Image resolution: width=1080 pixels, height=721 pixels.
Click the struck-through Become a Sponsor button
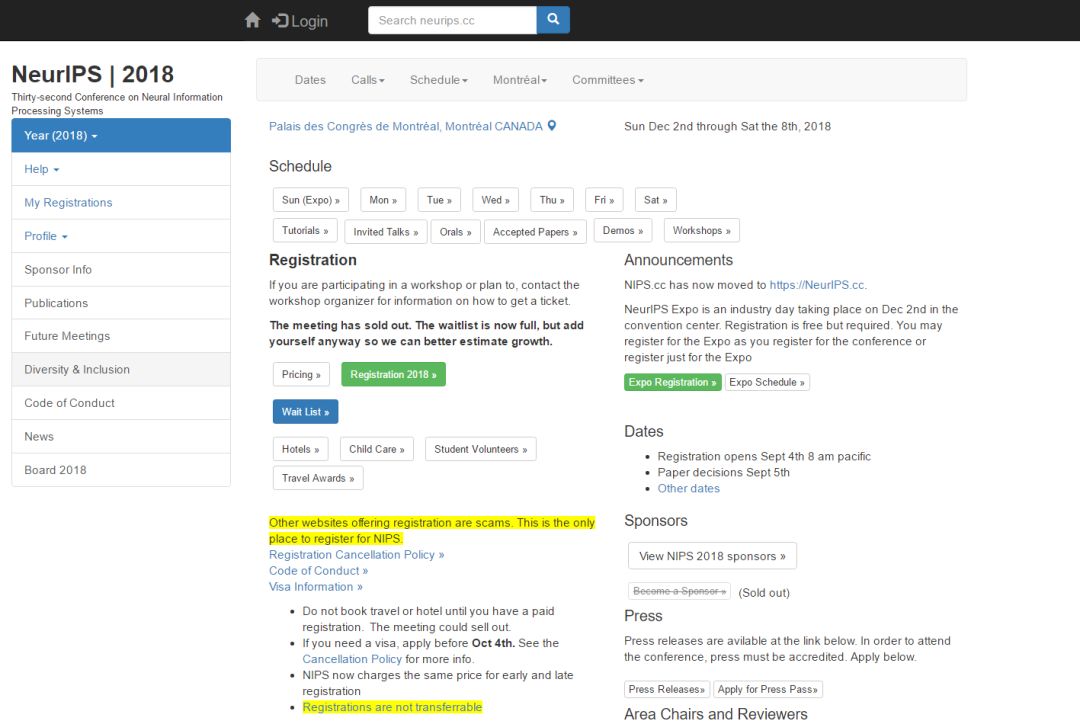click(x=679, y=592)
